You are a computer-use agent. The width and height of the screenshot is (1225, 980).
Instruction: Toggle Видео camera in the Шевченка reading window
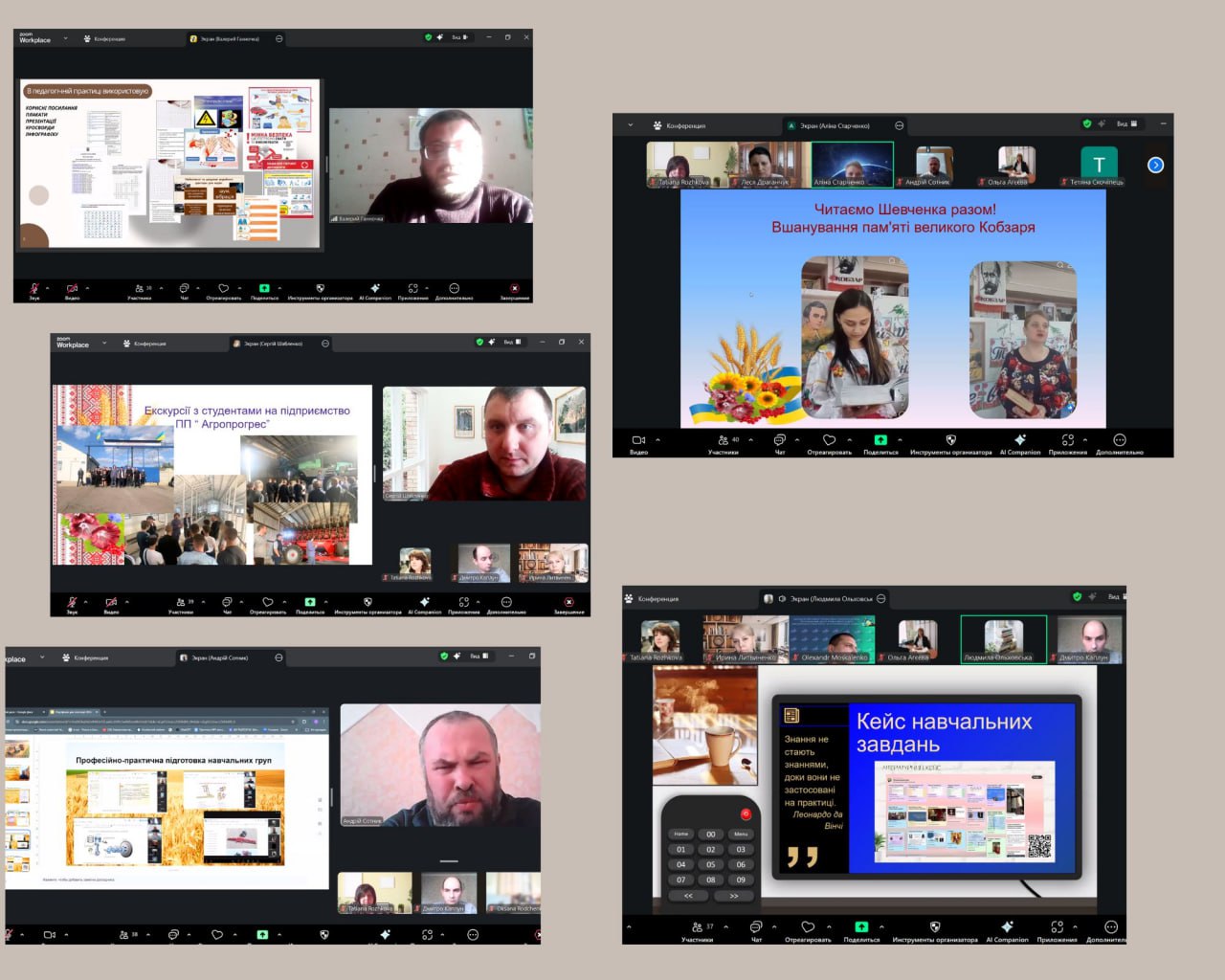[638, 442]
